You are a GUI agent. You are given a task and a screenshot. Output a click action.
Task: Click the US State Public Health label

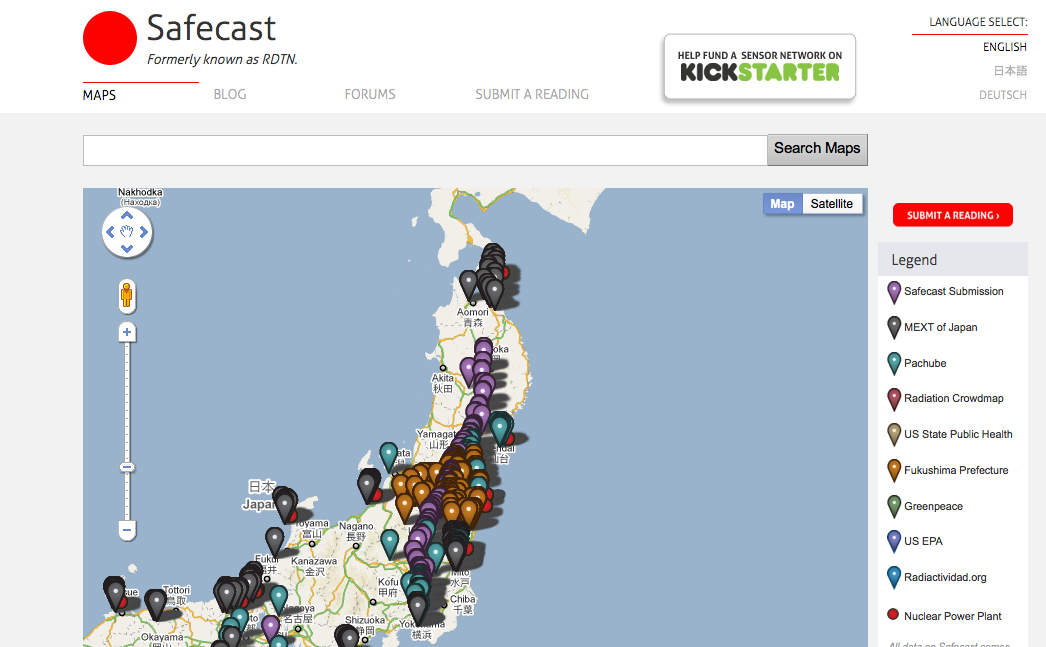pos(958,434)
